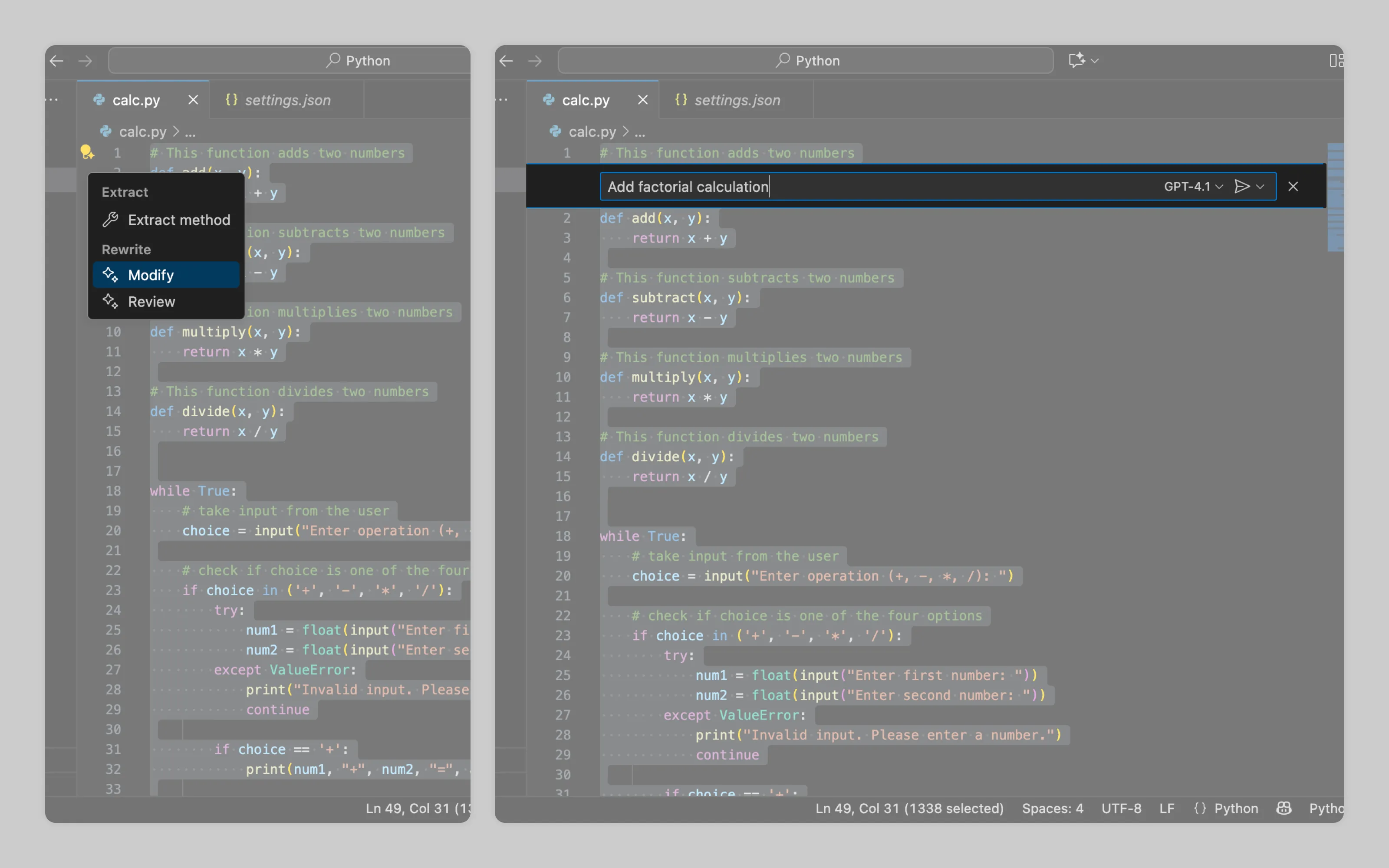Click UTF-8 encoding in status bar

click(1121, 808)
